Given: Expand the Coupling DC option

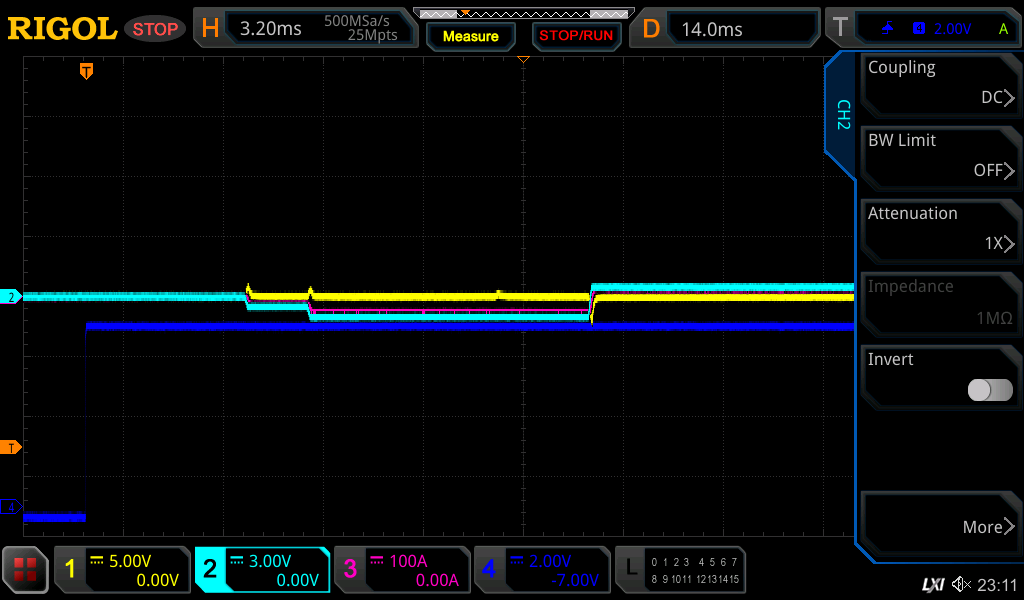Looking at the screenshot, I should pyautogui.click(x=940, y=83).
